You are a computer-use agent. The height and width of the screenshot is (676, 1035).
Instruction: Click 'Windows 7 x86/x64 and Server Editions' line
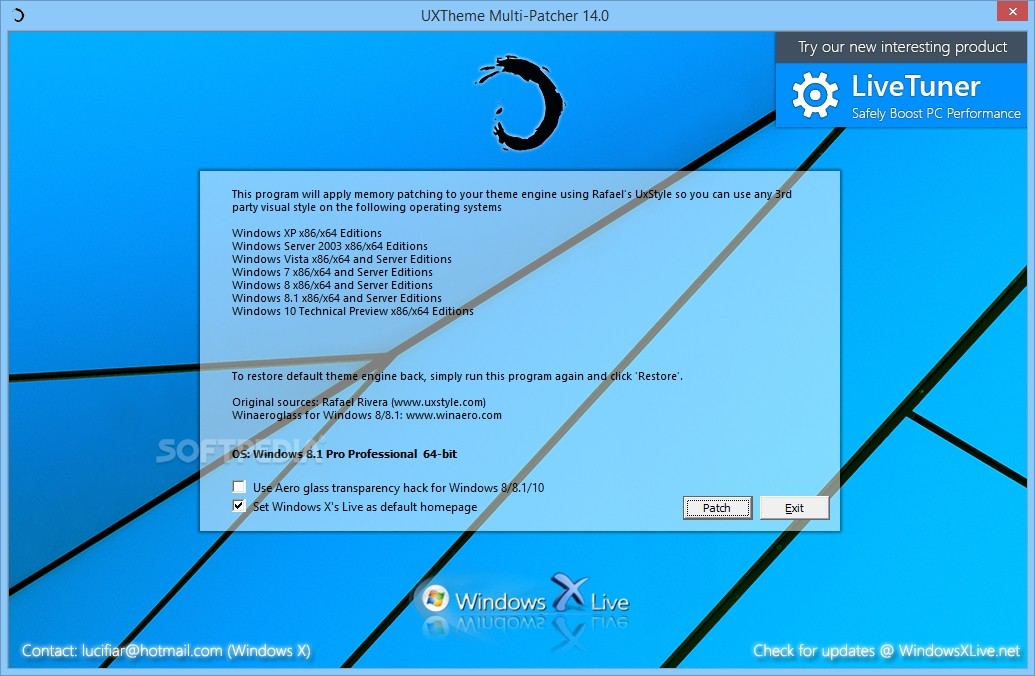coord(332,272)
